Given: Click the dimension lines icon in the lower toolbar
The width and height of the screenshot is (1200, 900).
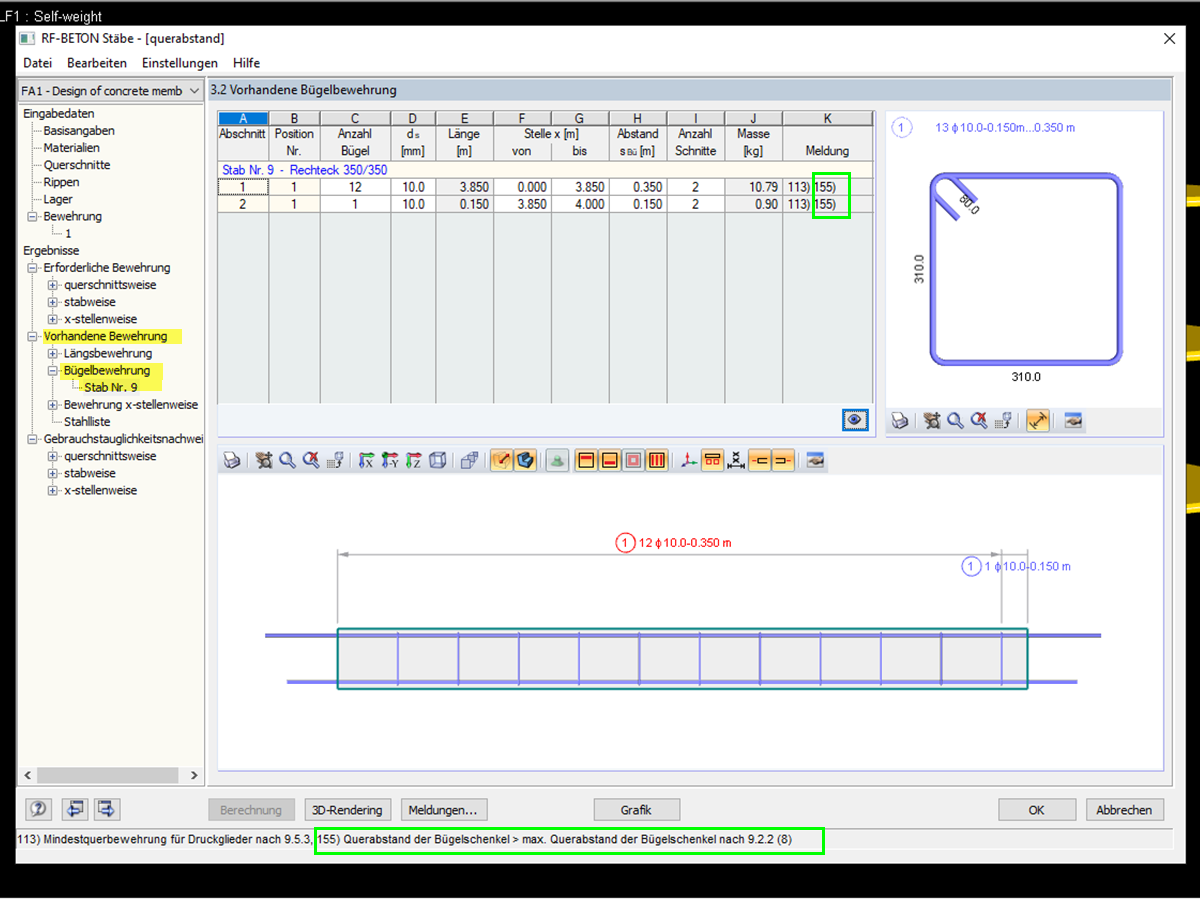Looking at the screenshot, I should (x=735, y=460).
